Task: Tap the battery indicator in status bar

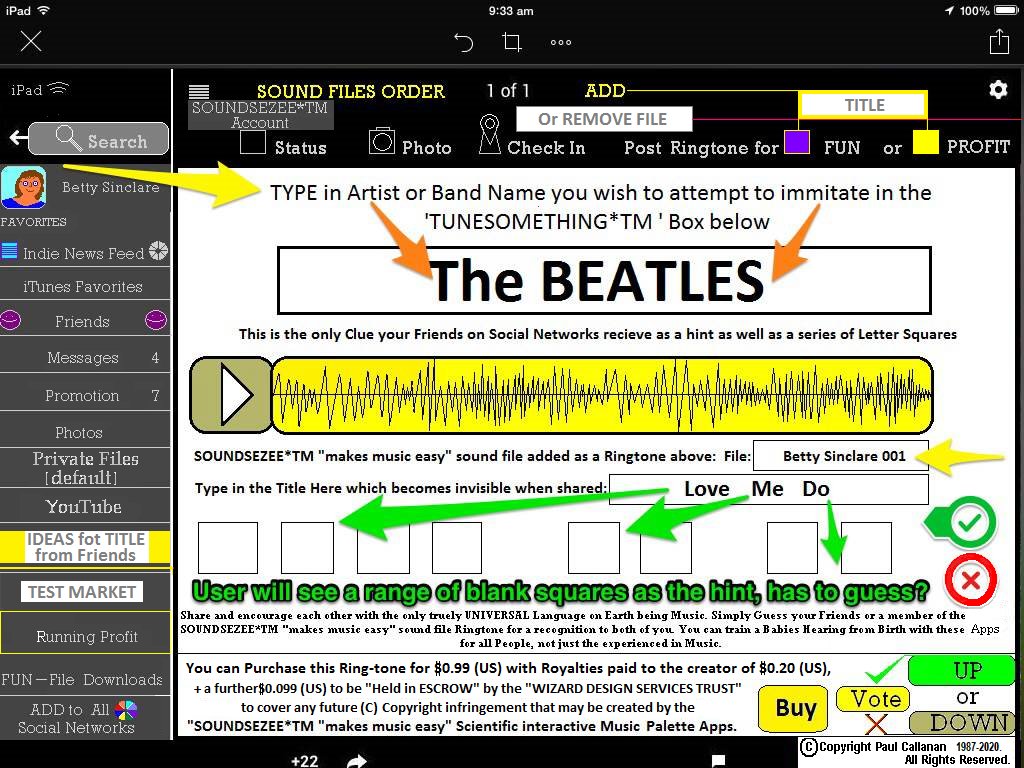Action: coord(1006,10)
